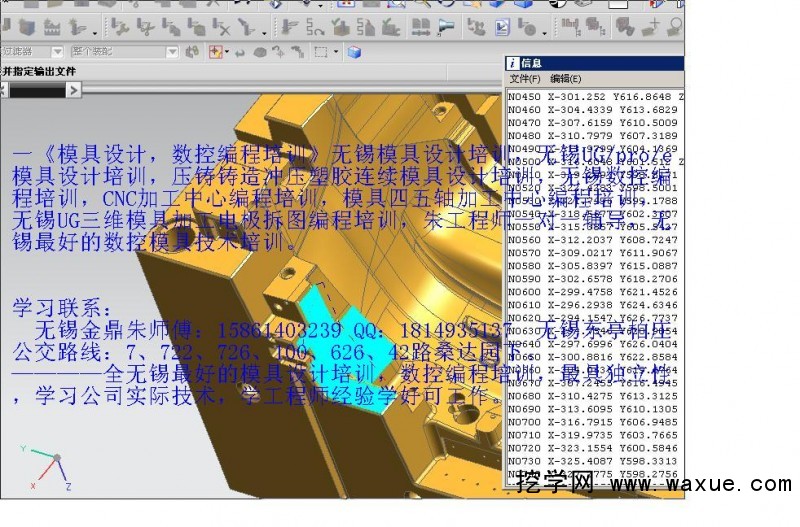Click the blue cube create icon
The image size is (800, 527).
pos(27,27)
